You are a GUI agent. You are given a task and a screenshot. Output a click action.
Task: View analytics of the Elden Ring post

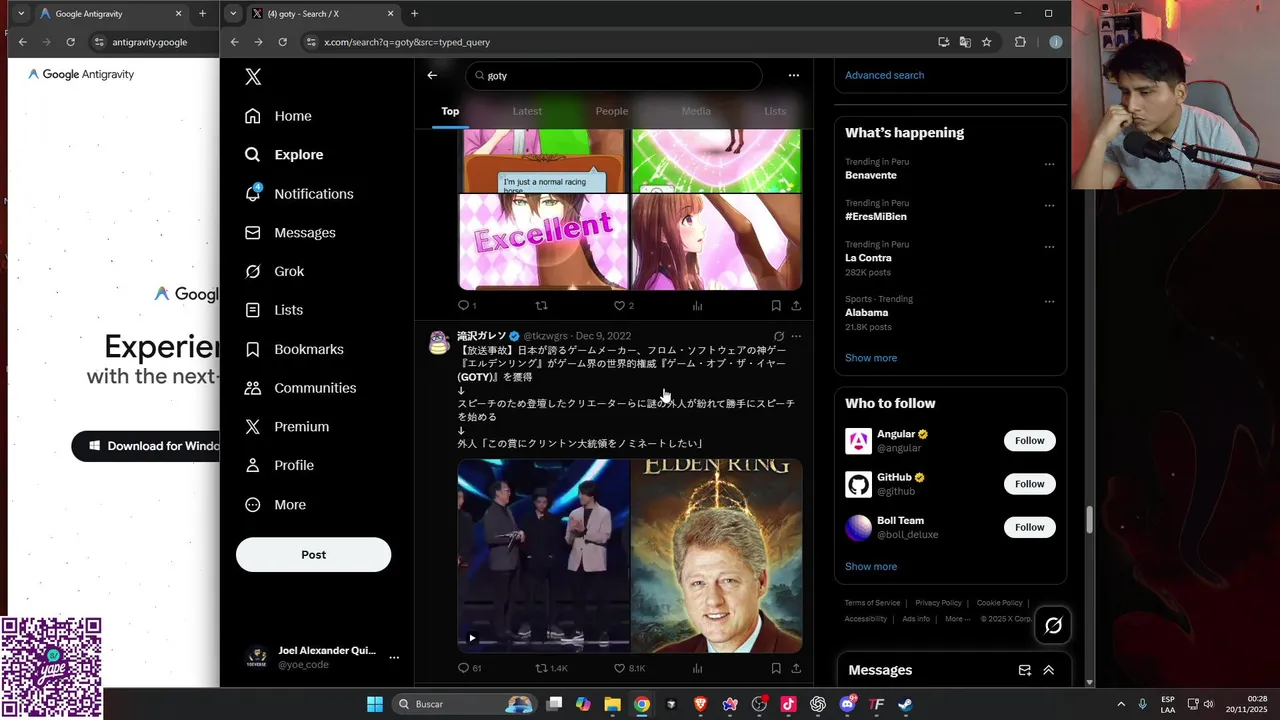(x=698, y=668)
